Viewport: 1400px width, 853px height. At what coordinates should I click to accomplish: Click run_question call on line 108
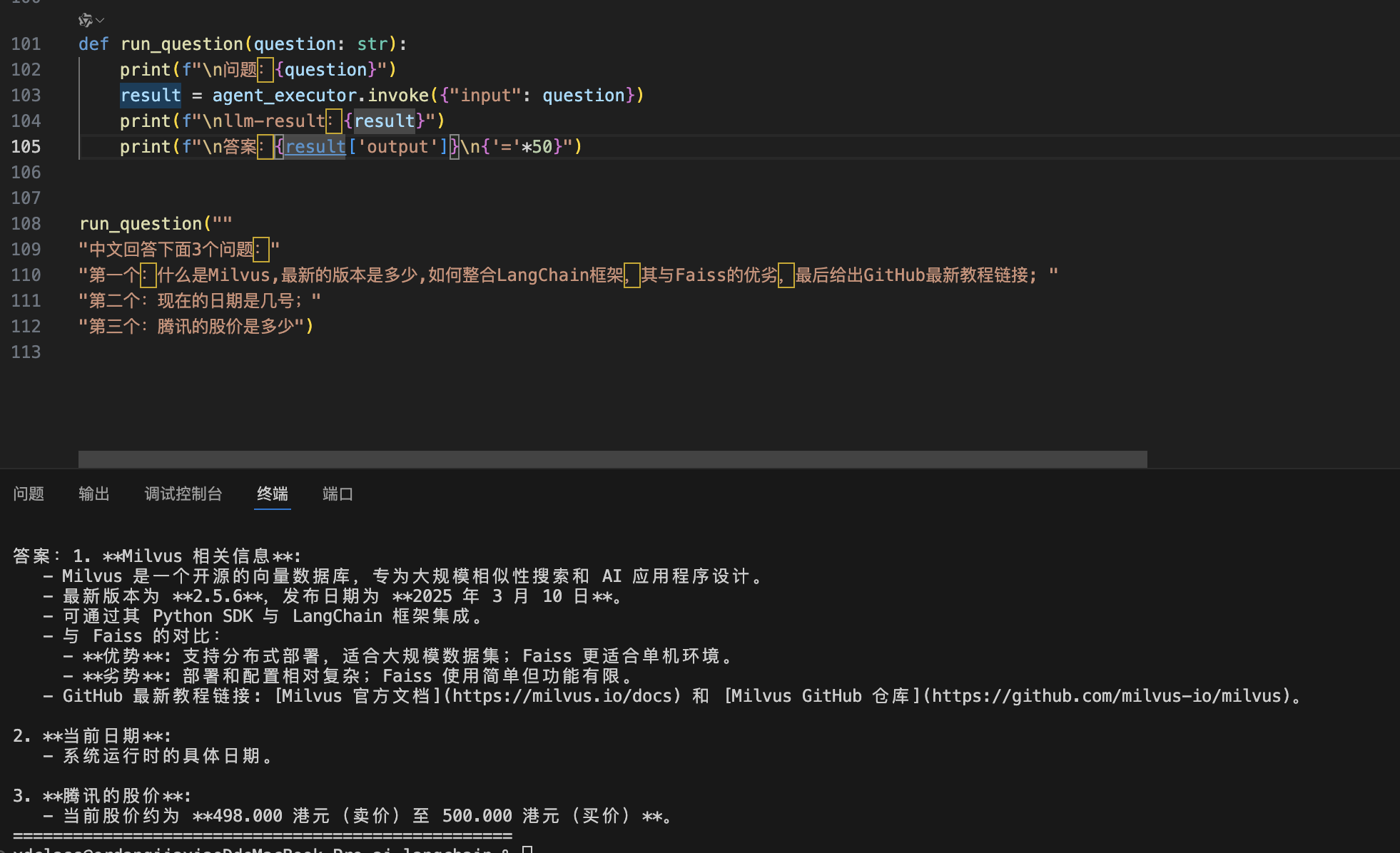point(141,224)
